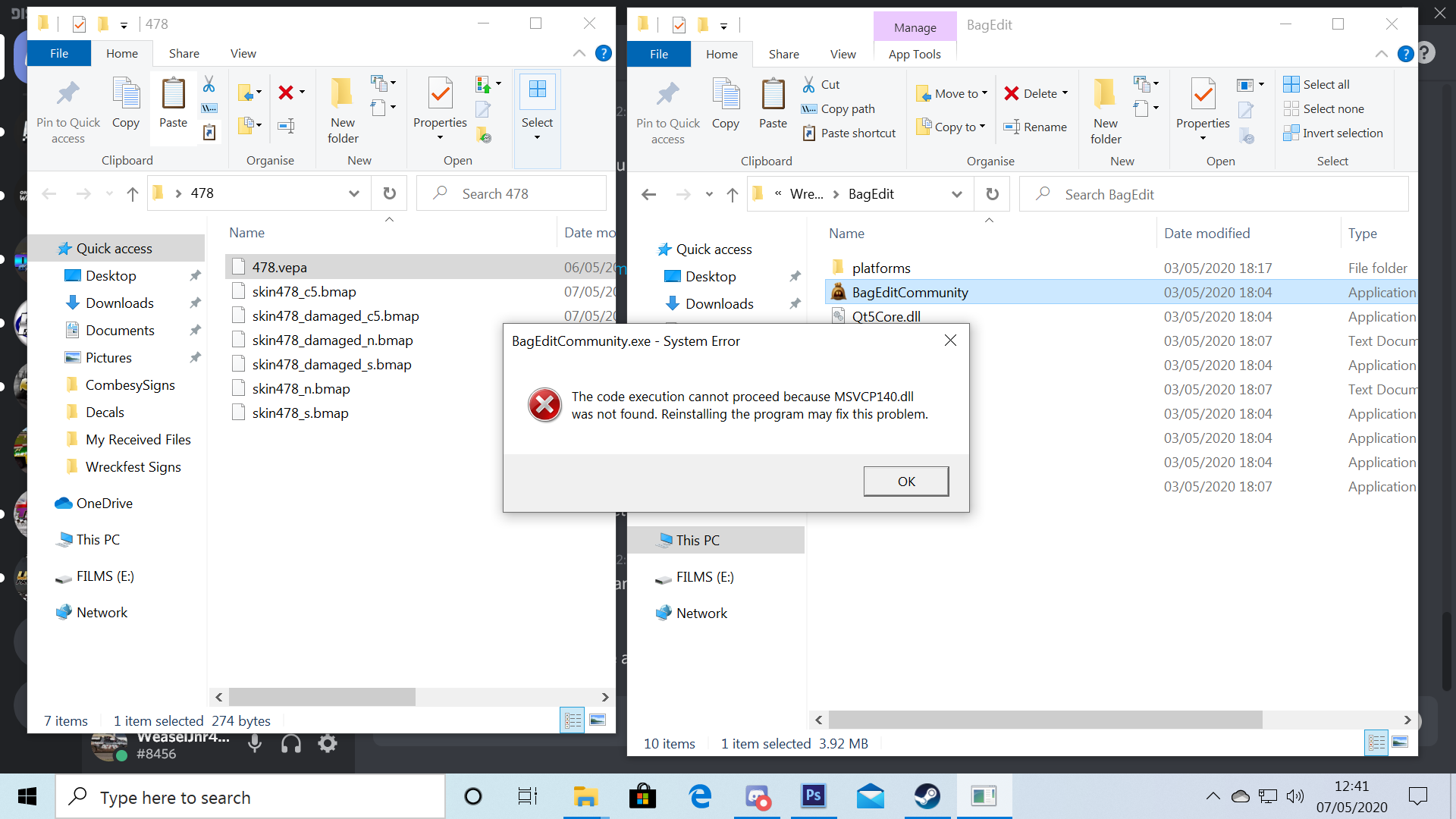Open help in the 478 window
The height and width of the screenshot is (819, 1456).
604,53
